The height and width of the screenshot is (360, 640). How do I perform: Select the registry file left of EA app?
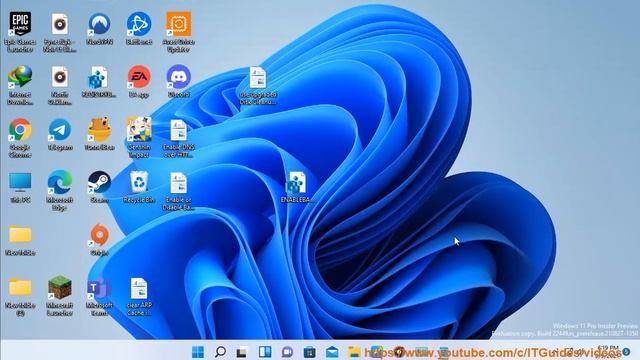[x=99, y=82]
